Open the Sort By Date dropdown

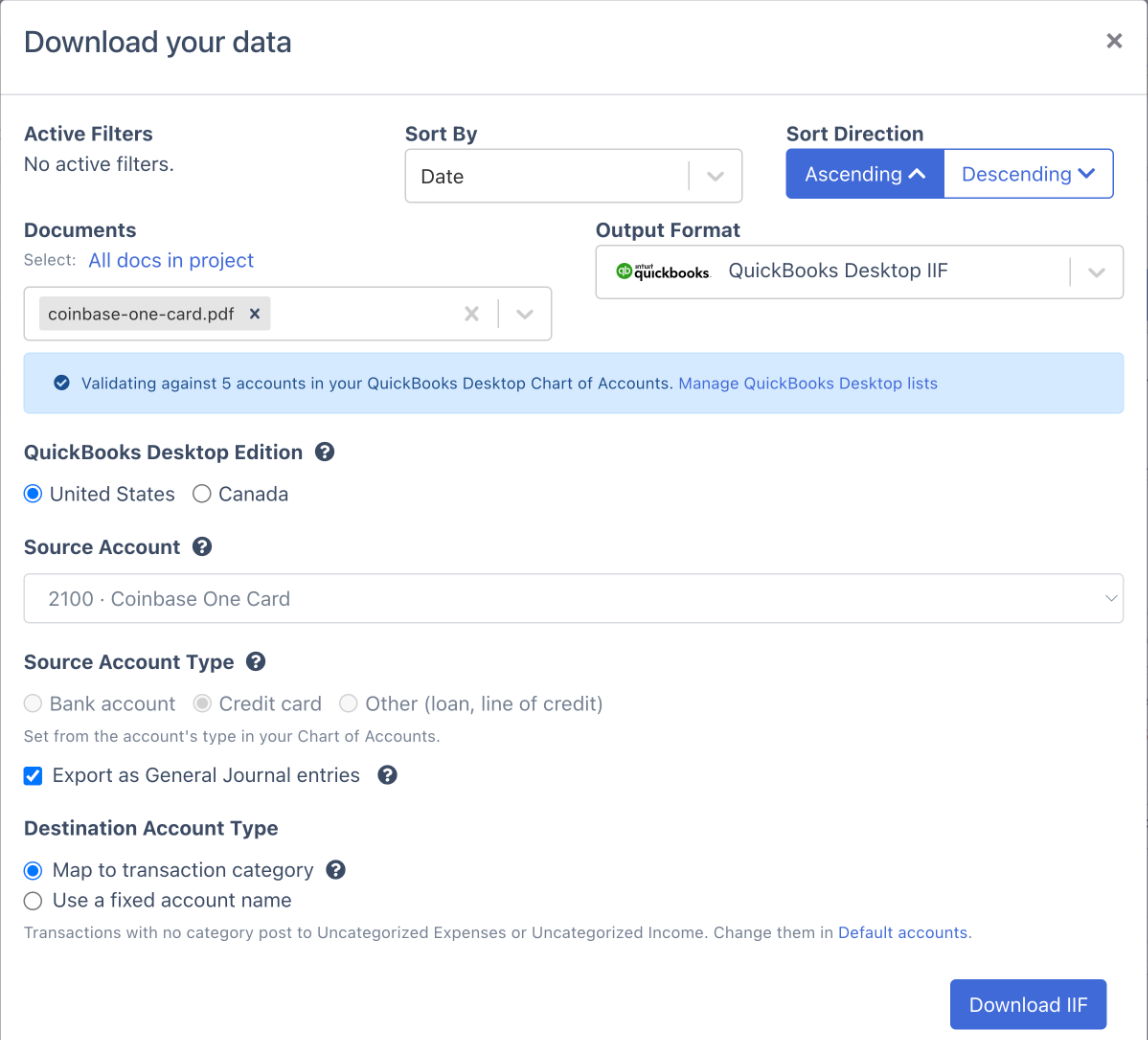pos(573,176)
